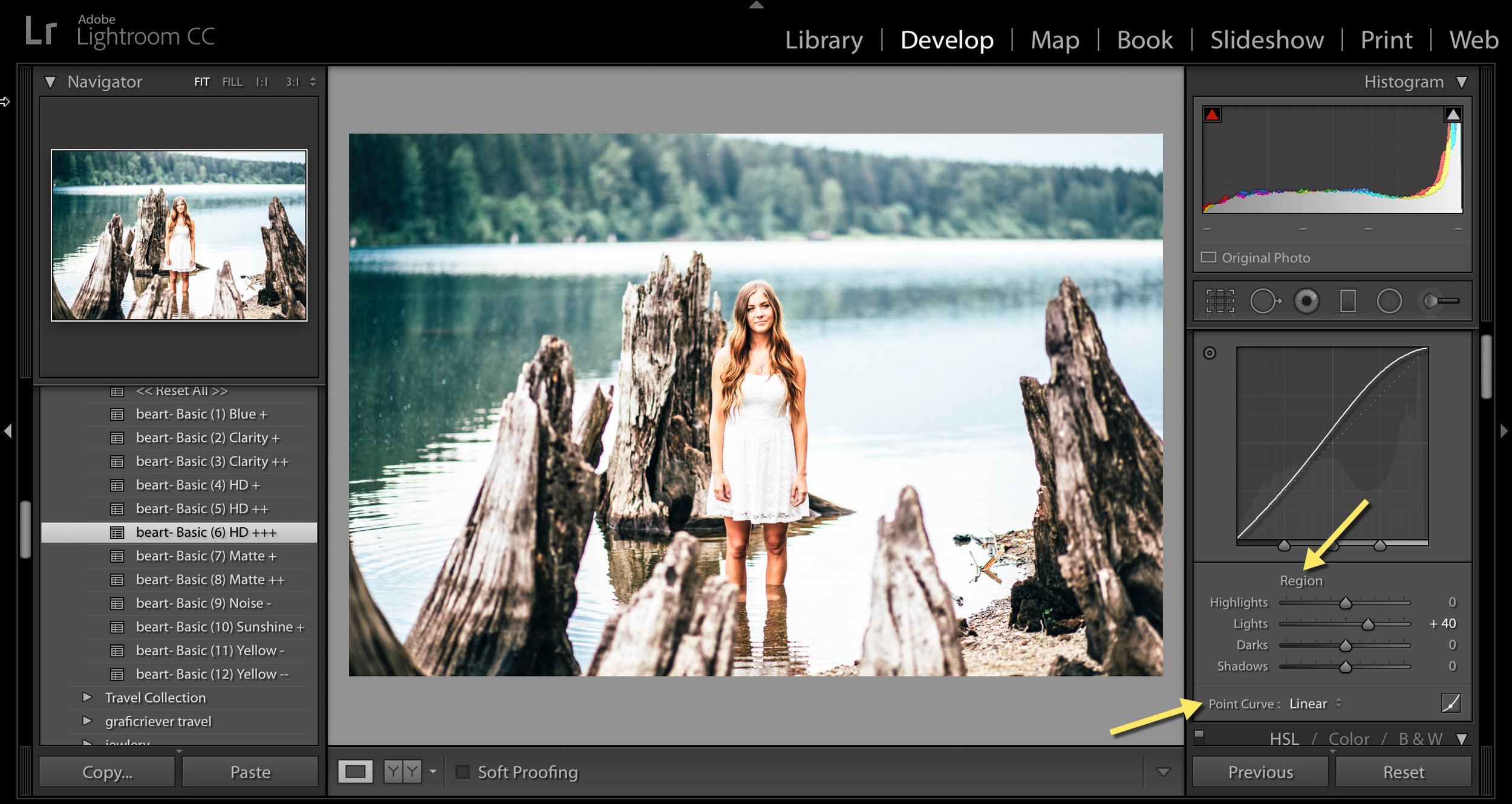Viewport: 1512px width, 804px height.
Task: Toggle the Point Curve Linear dropdown
Action: (1316, 704)
